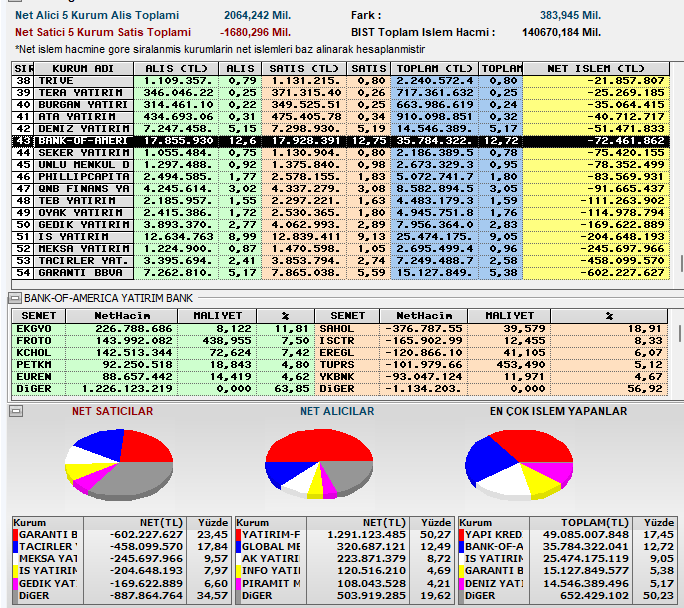The image size is (684, 608).
Task: Click blue swatch beside GLOBAL ME legend entry
Action: (x=239, y=547)
